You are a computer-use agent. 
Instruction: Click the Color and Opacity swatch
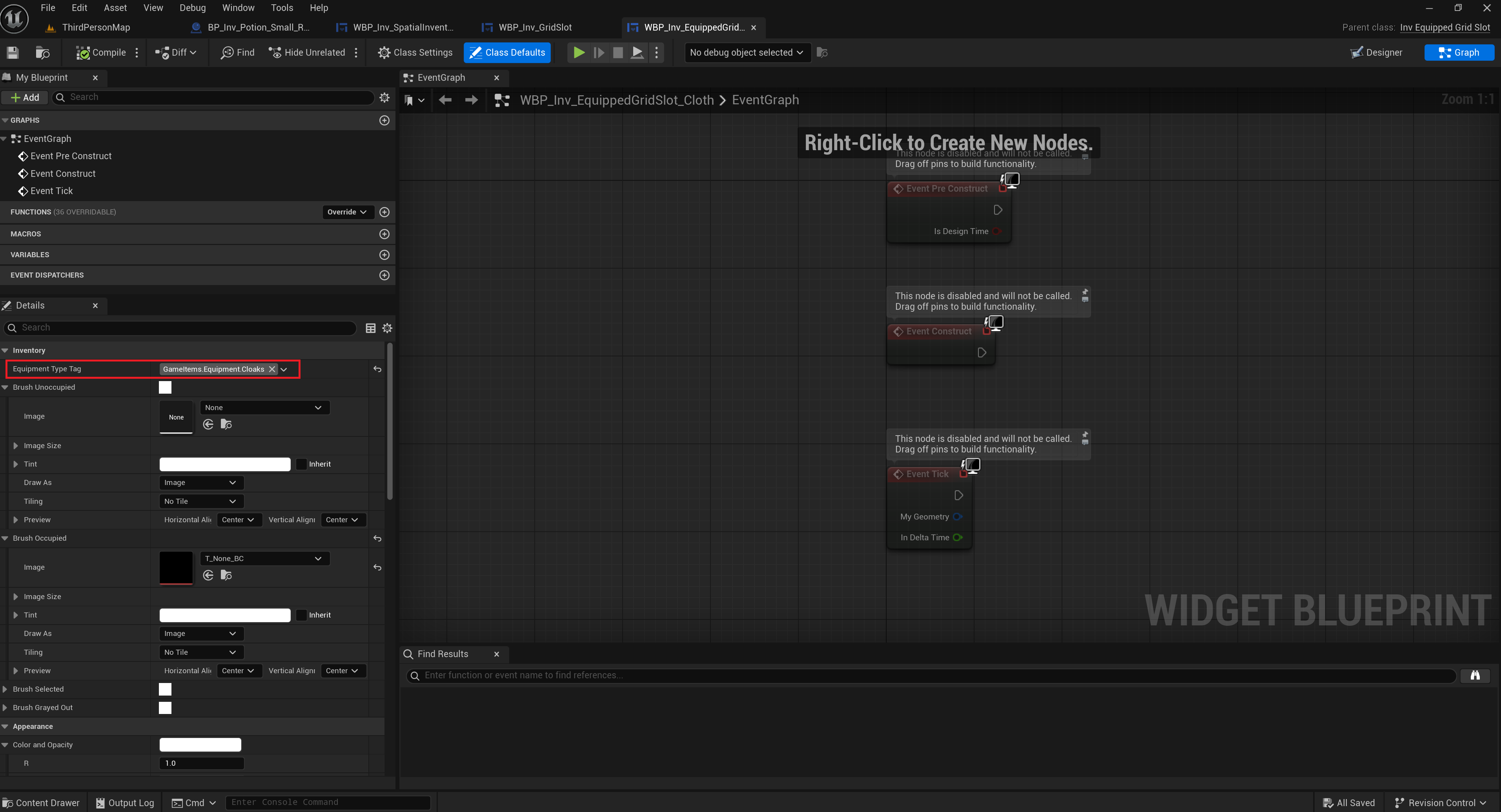click(x=200, y=745)
